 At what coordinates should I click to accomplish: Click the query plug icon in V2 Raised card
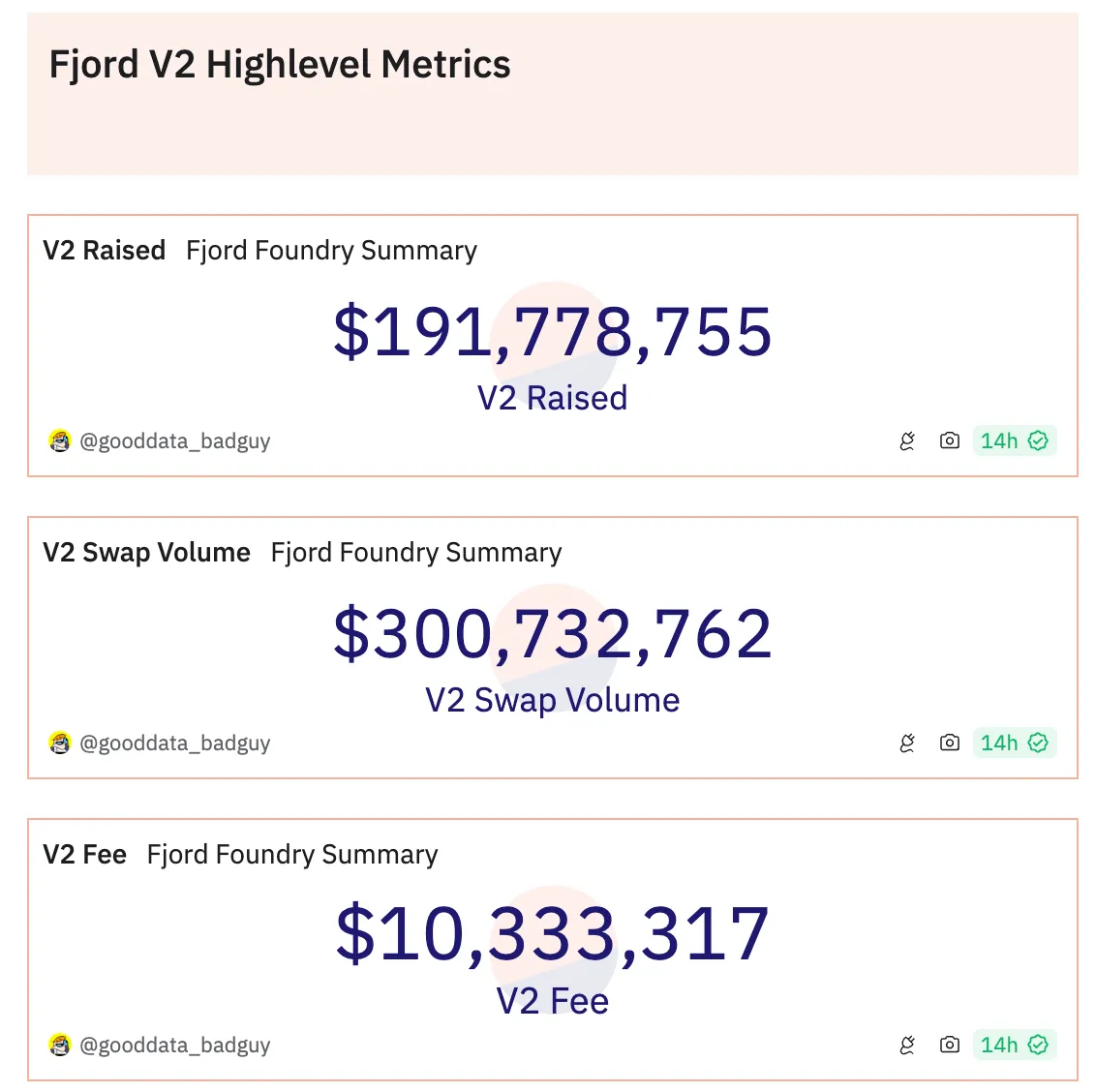tap(907, 441)
